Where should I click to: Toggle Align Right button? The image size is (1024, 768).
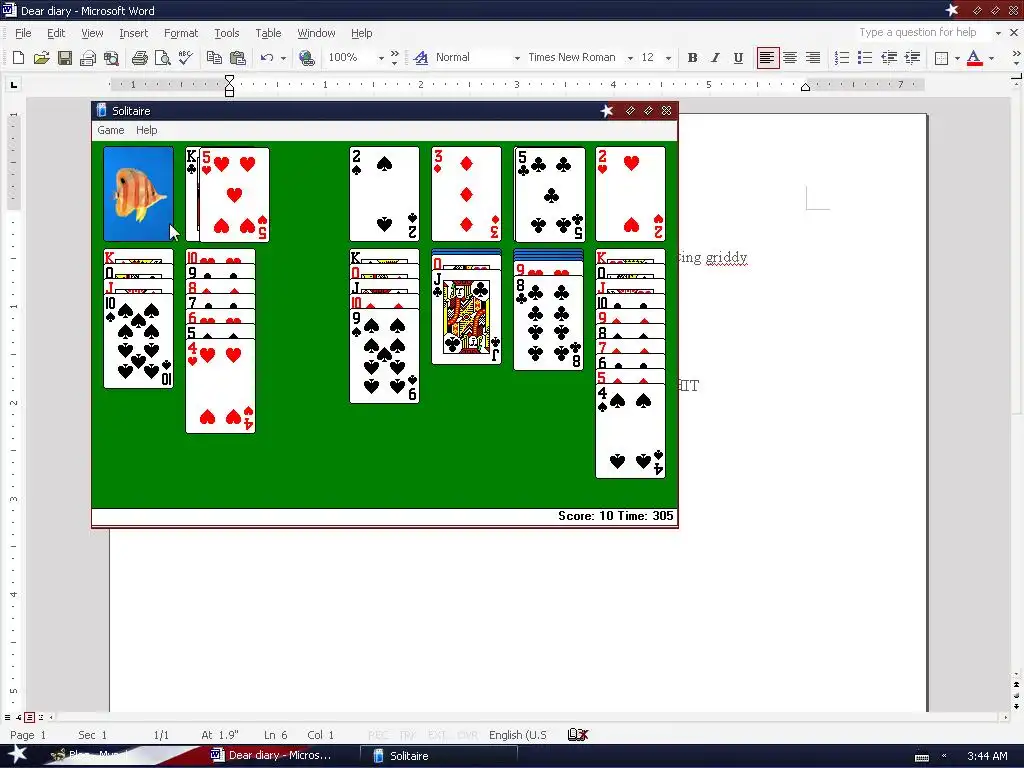tap(812, 58)
